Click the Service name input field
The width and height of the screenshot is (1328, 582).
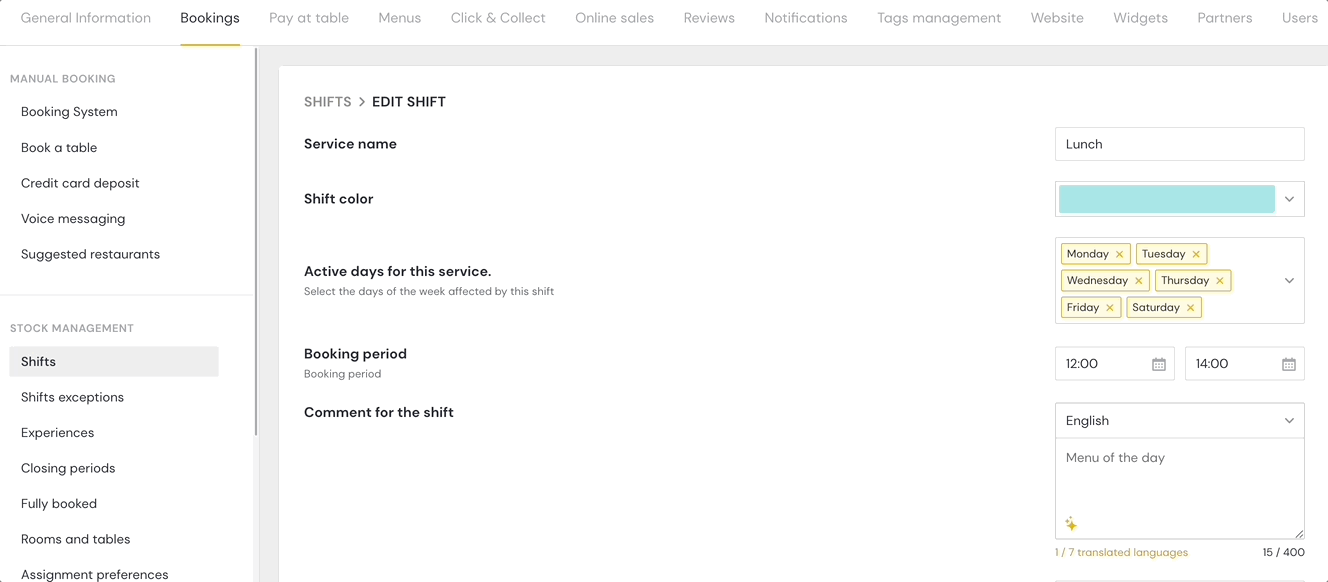click(1179, 144)
